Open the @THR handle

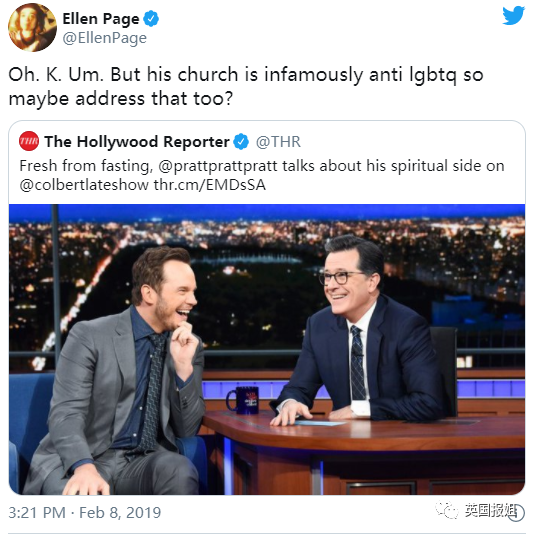(278, 142)
